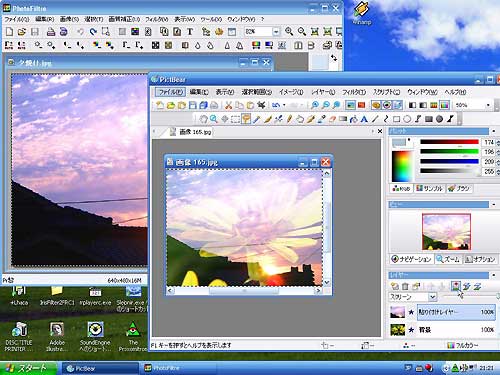Pick a color from the spectrum box
Screen dimensions: 500x375
point(402,166)
